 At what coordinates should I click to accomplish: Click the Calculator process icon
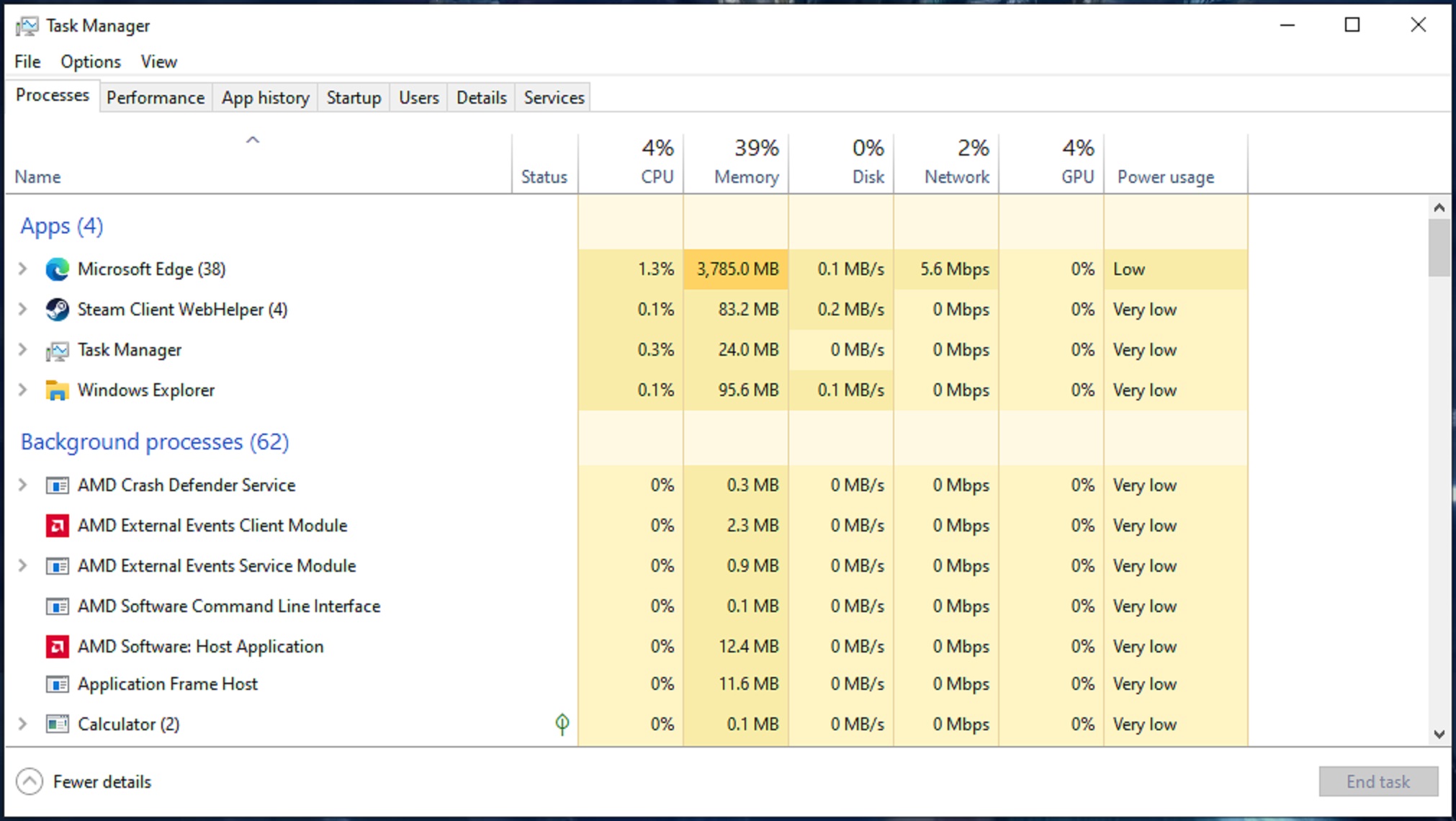(x=57, y=724)
